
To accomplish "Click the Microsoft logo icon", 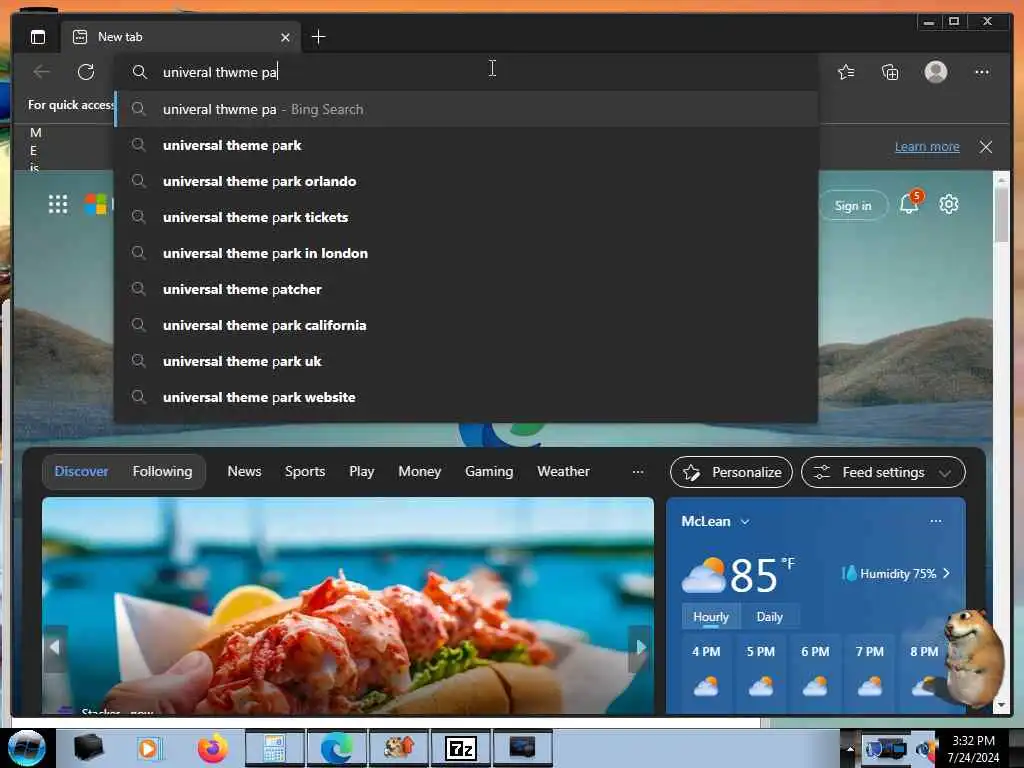I will pos(95,204).
